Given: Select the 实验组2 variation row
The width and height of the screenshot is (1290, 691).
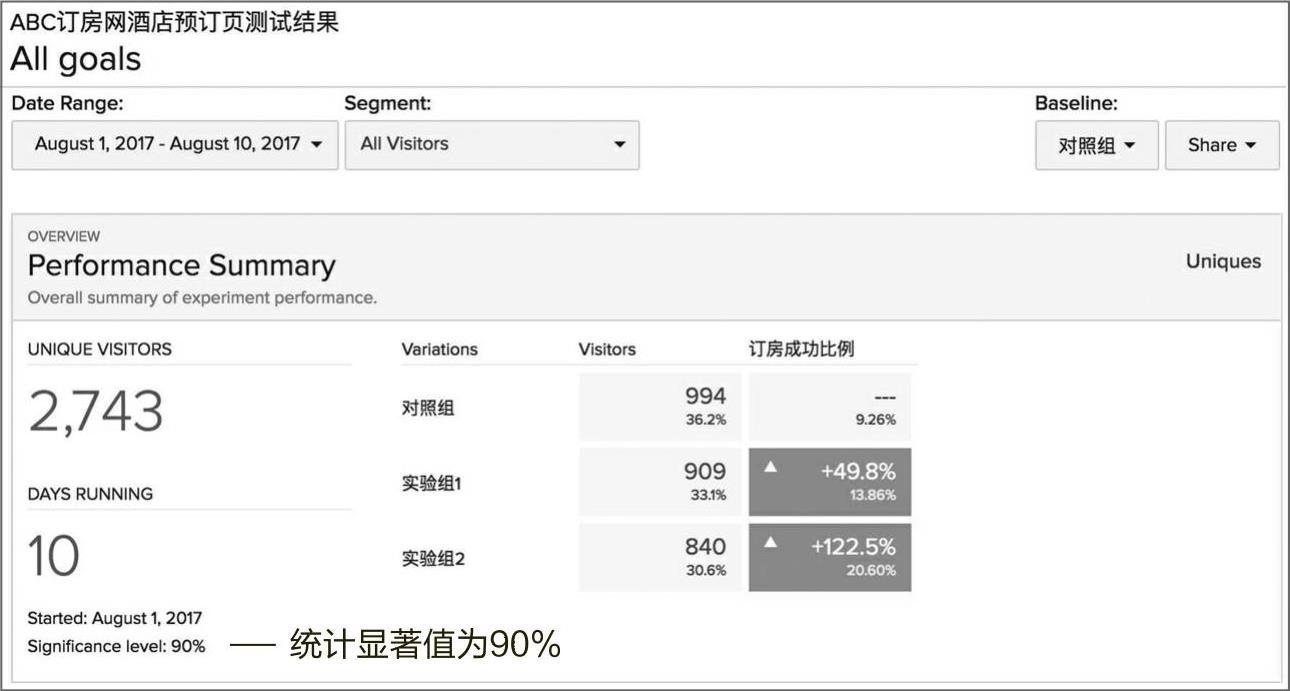Looking at the screenshot, I should (433, 559).
